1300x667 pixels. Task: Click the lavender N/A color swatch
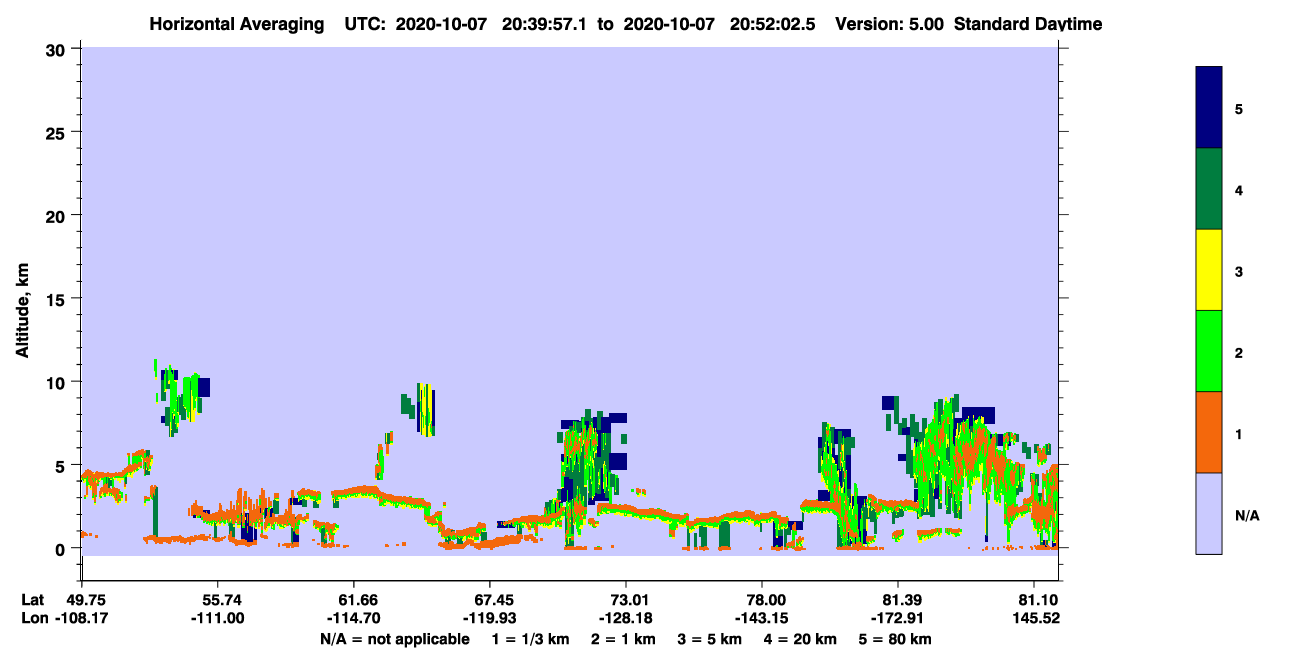pyautogui.click(x=1209, y=513)
